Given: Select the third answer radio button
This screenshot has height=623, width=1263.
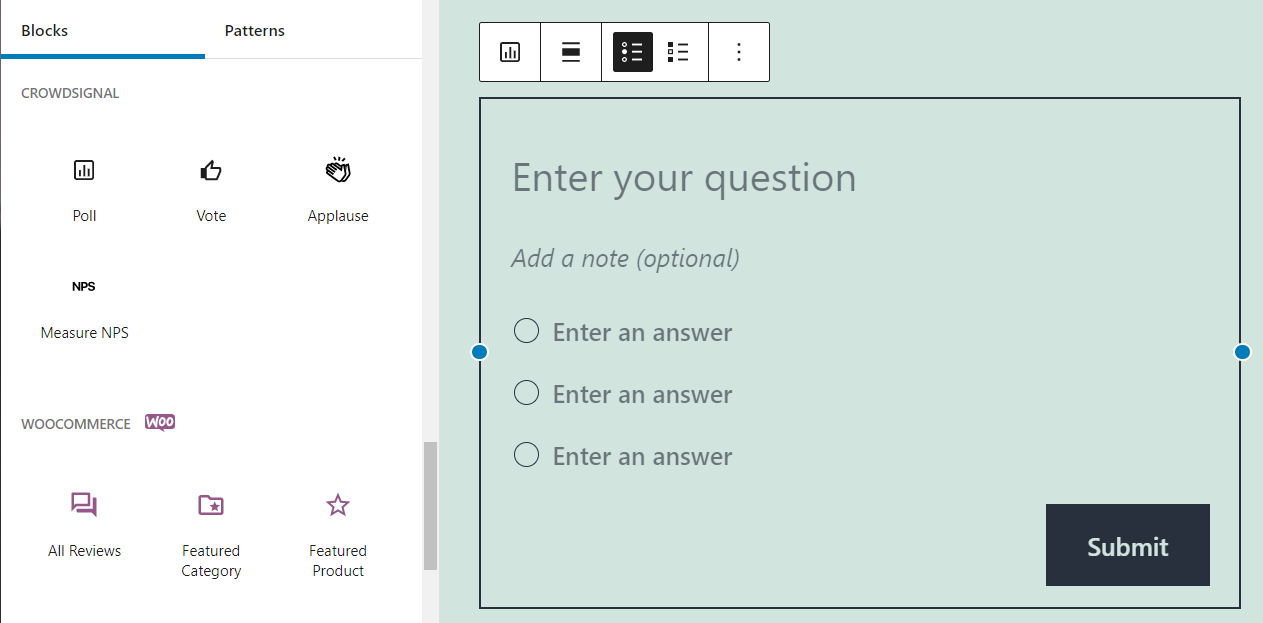Looking at the screenshot, I should [526, 456].
